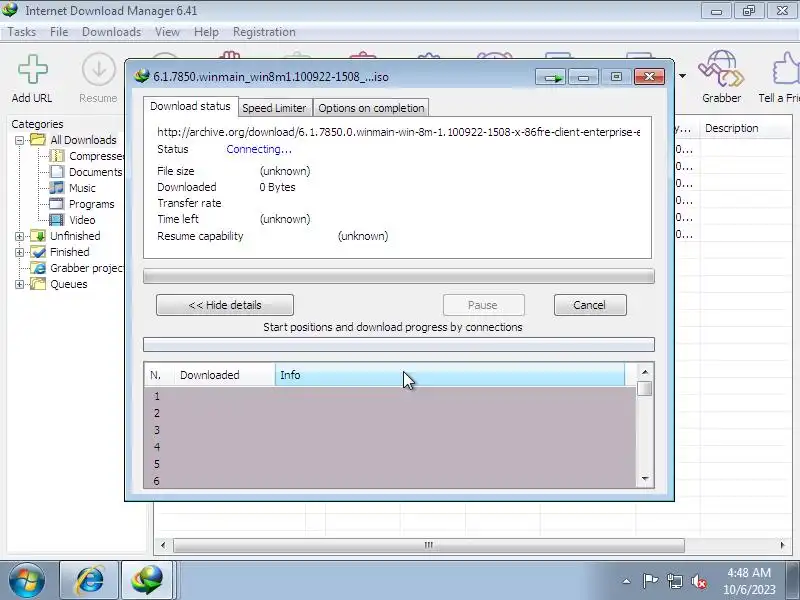
Task: Click the Info column header
Action: coord(449,375)
